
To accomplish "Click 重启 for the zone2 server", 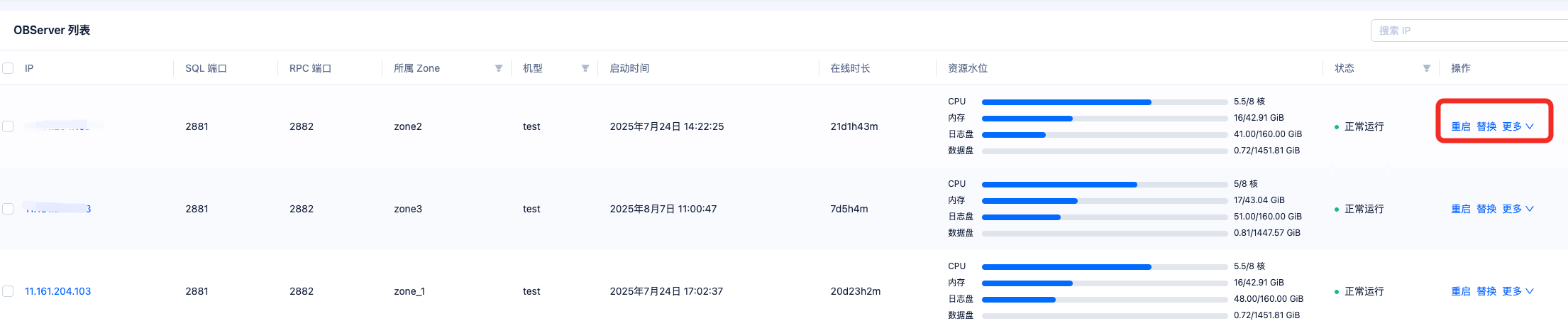I will [1461, 126].
